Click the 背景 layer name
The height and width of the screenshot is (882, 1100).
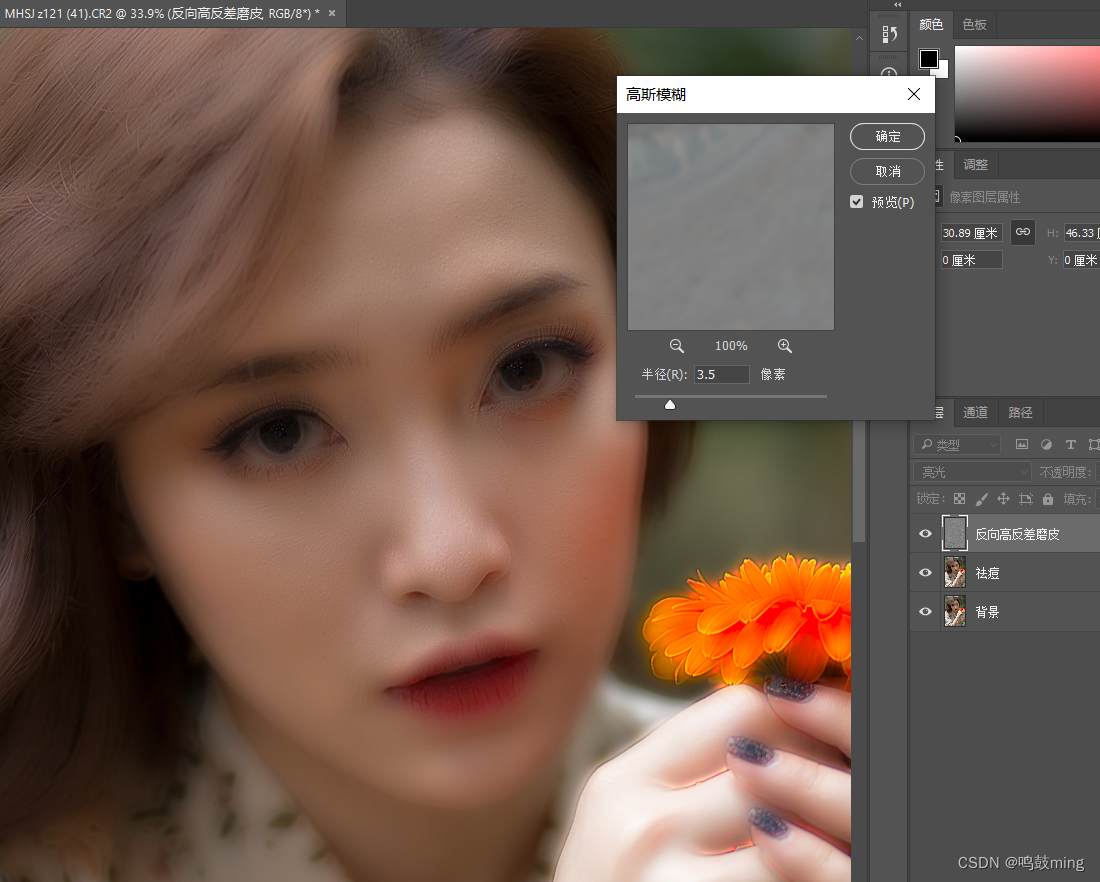pyautogui.click(x=987, y=613)
